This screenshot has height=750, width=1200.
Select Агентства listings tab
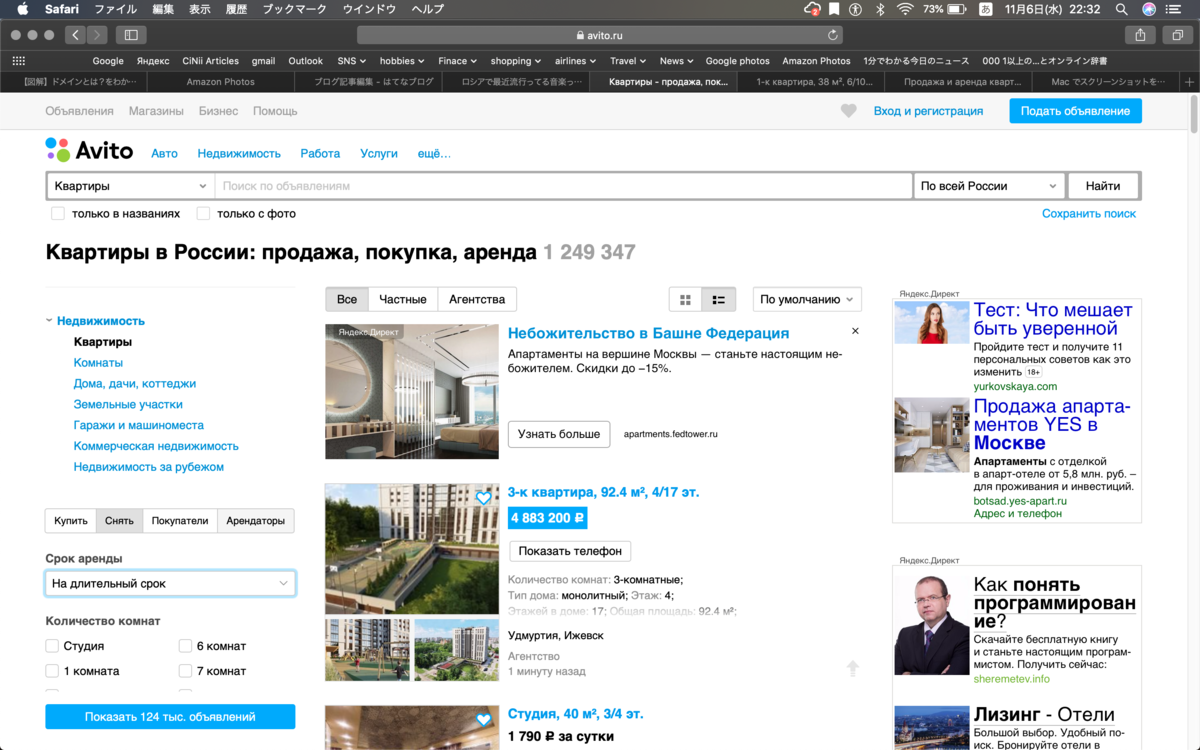pos(477,299)
